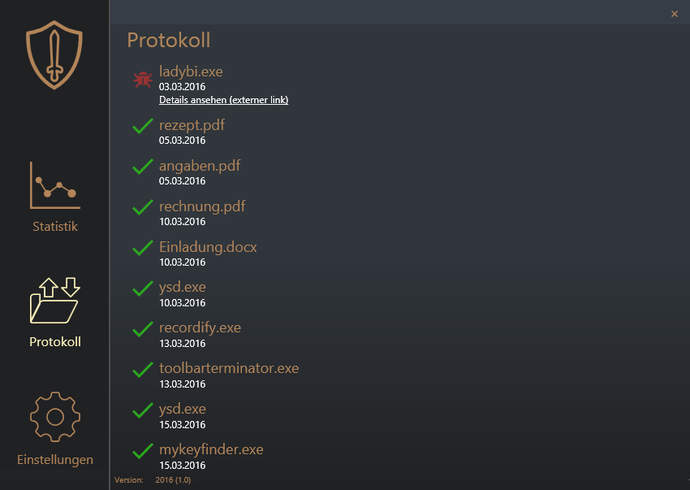Screen dimensions: 690x490
Task: Select the rechnung.pdf entry
Action: (202, 206)
